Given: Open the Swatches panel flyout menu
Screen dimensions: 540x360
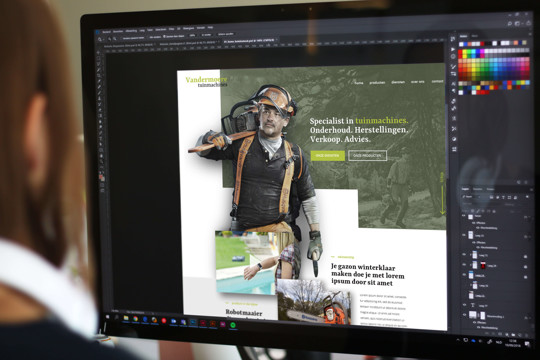Looking at the screenshot, I should pyautogui.click(x=530, y=34).
